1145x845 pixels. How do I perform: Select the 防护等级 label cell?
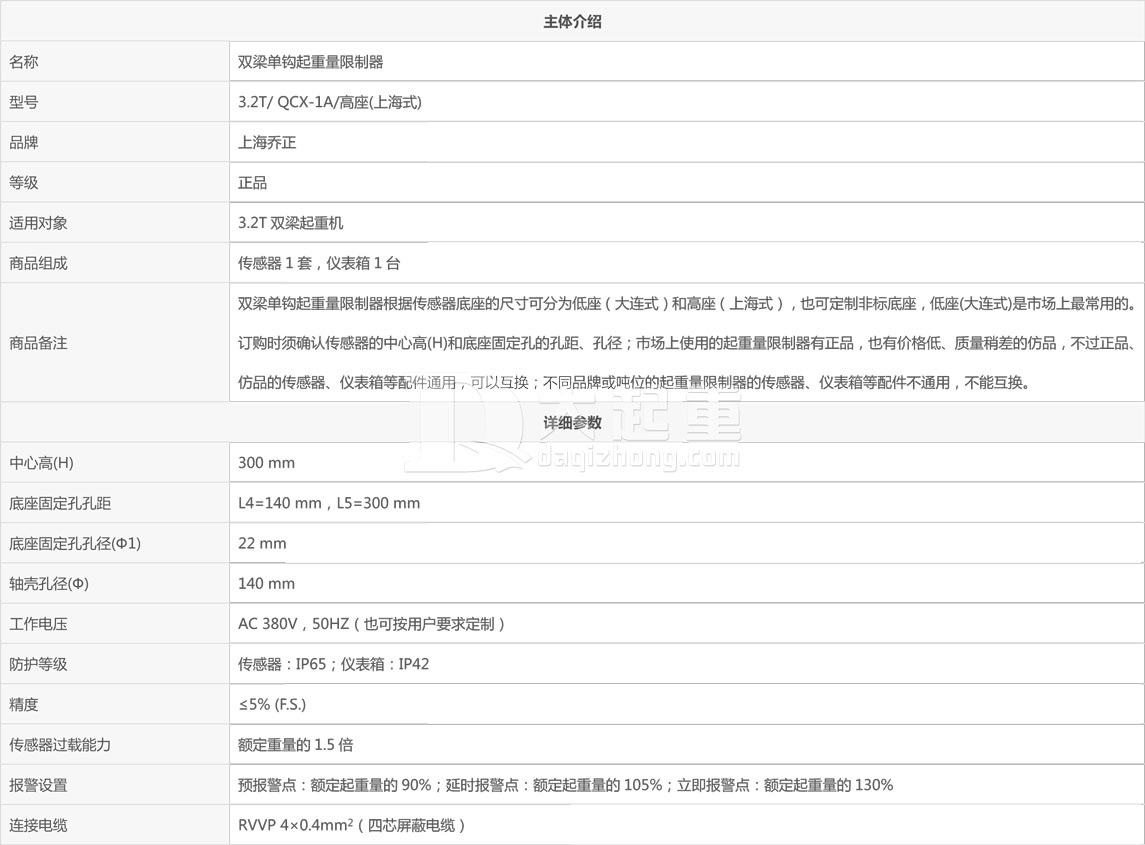(115, 664)
